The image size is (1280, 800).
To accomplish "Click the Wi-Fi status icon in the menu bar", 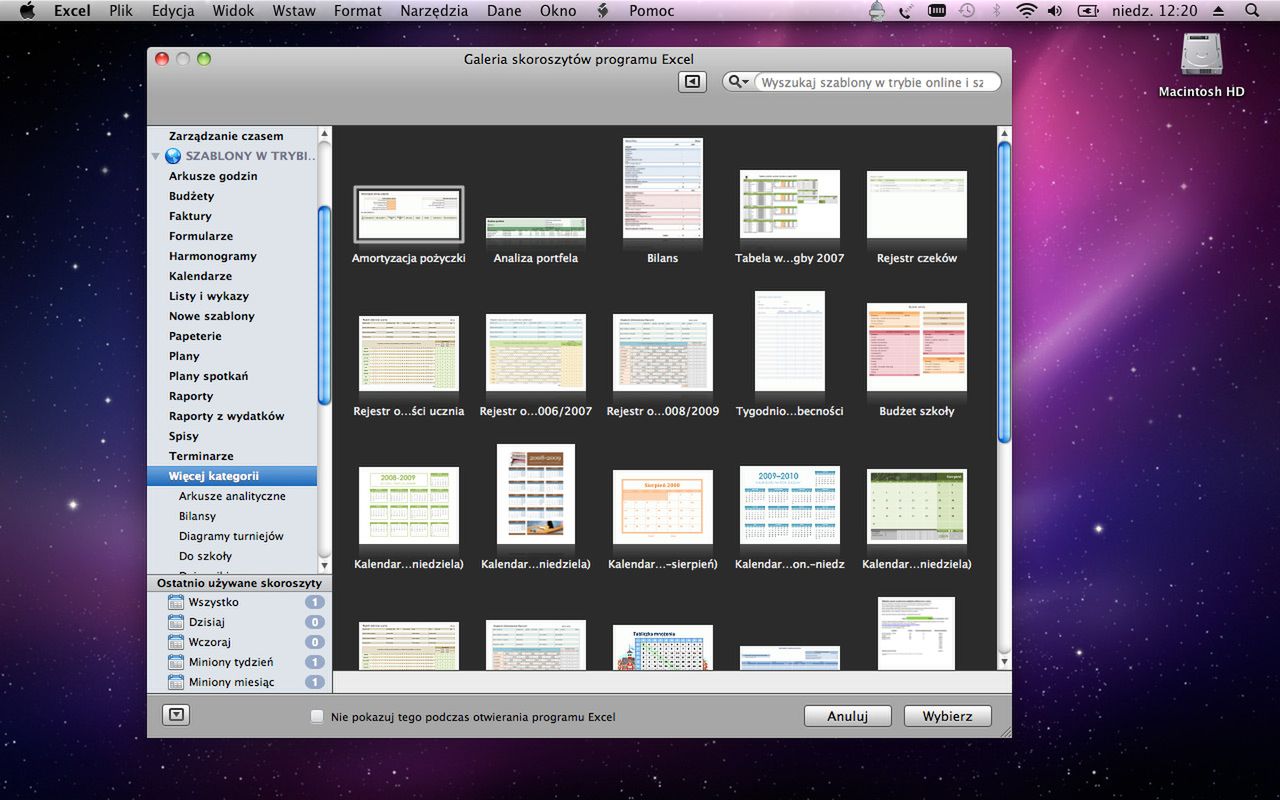I will point(1026,11).
